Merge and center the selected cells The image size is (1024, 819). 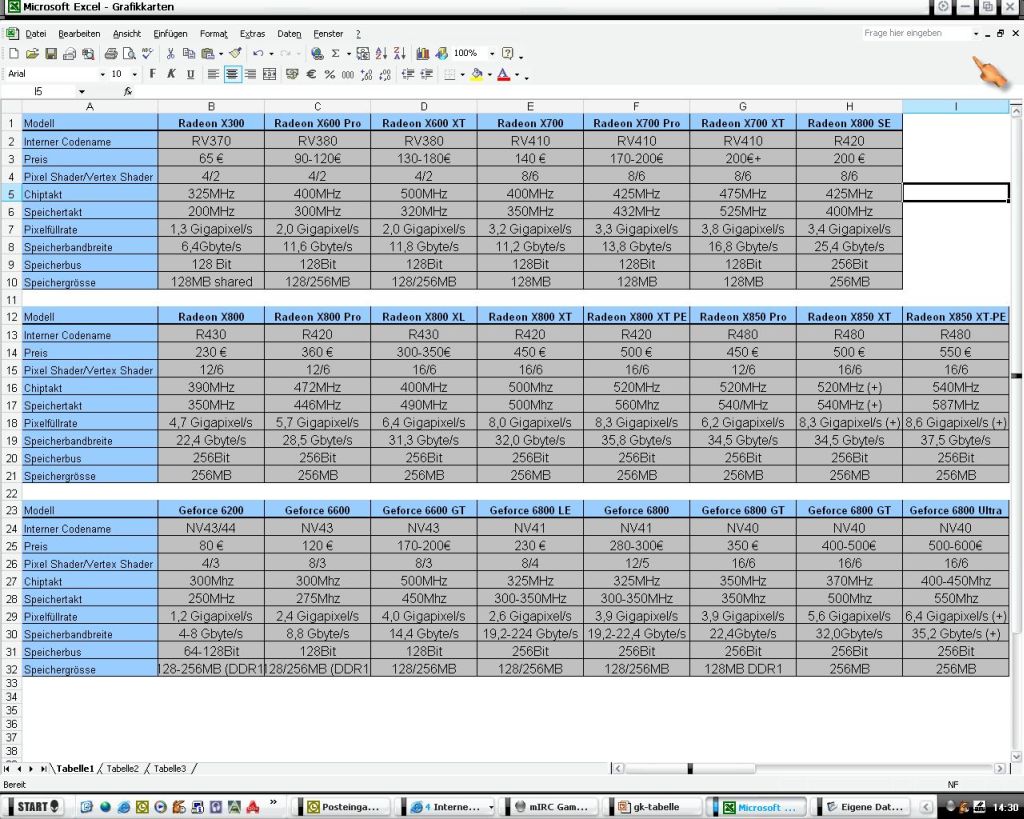tap(269, 74)
